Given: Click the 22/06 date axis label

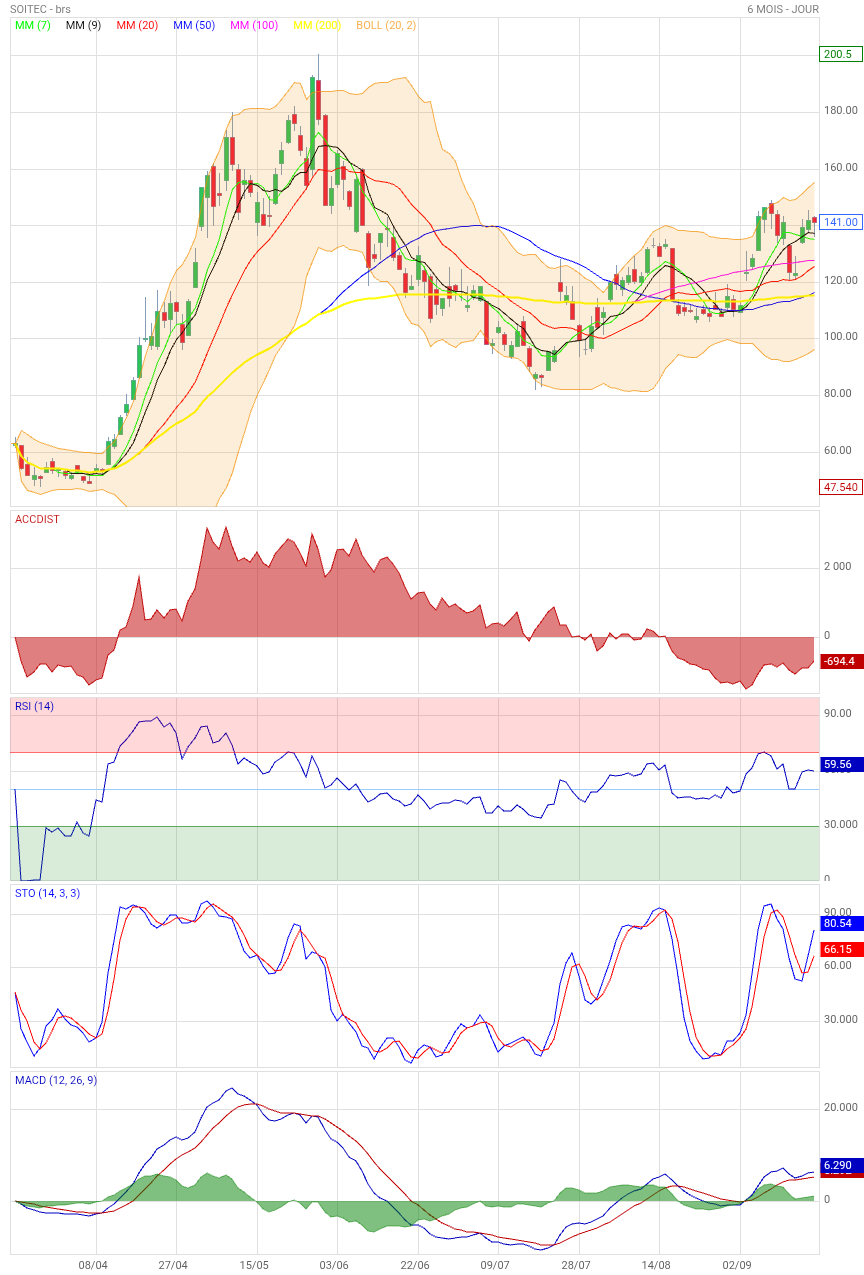Looking at the screenshot, I should (415, 1264).
